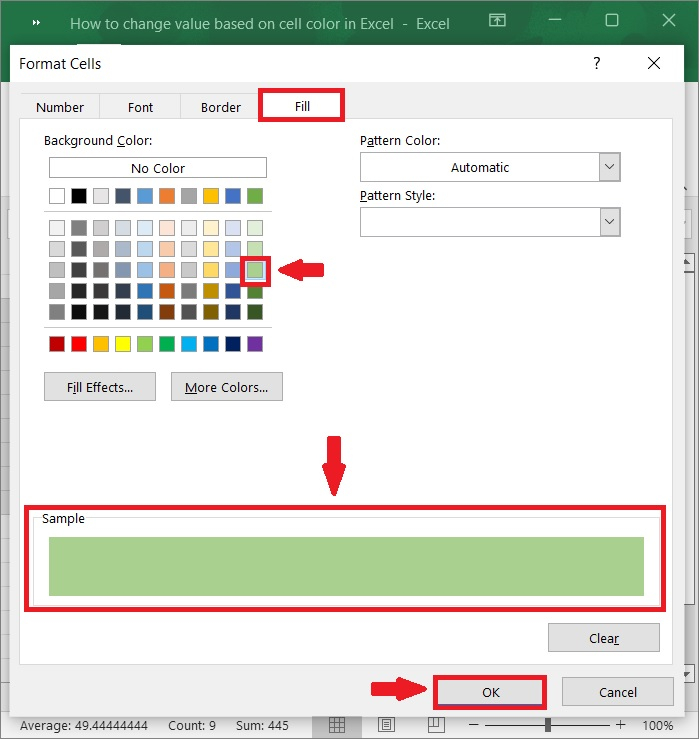Switch to Page Layout view
This screenshot has height=739, width=700.
click(387, 725)
